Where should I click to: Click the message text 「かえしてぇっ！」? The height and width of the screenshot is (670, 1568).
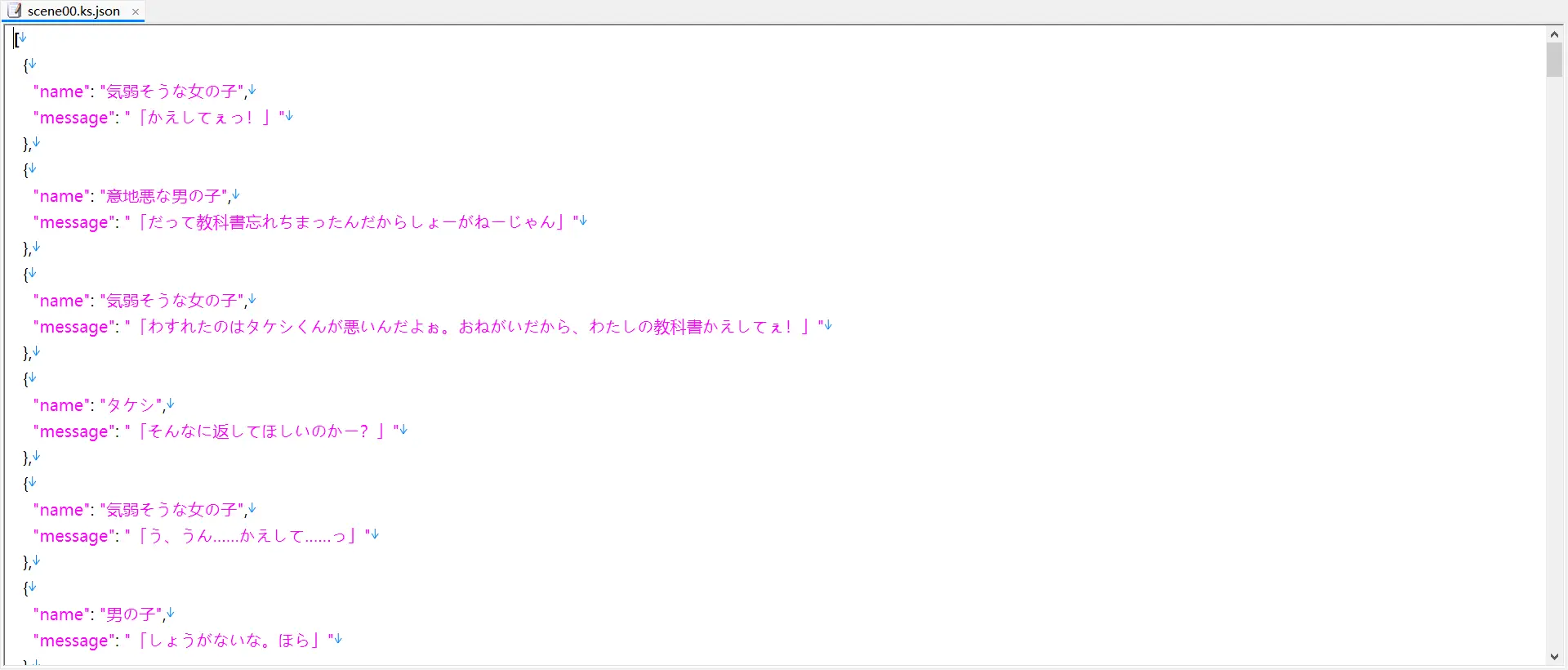pos(204,118)
